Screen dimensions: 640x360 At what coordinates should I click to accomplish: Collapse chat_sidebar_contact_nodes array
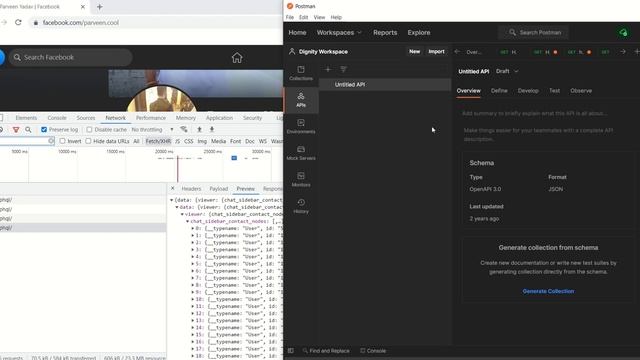188,221
